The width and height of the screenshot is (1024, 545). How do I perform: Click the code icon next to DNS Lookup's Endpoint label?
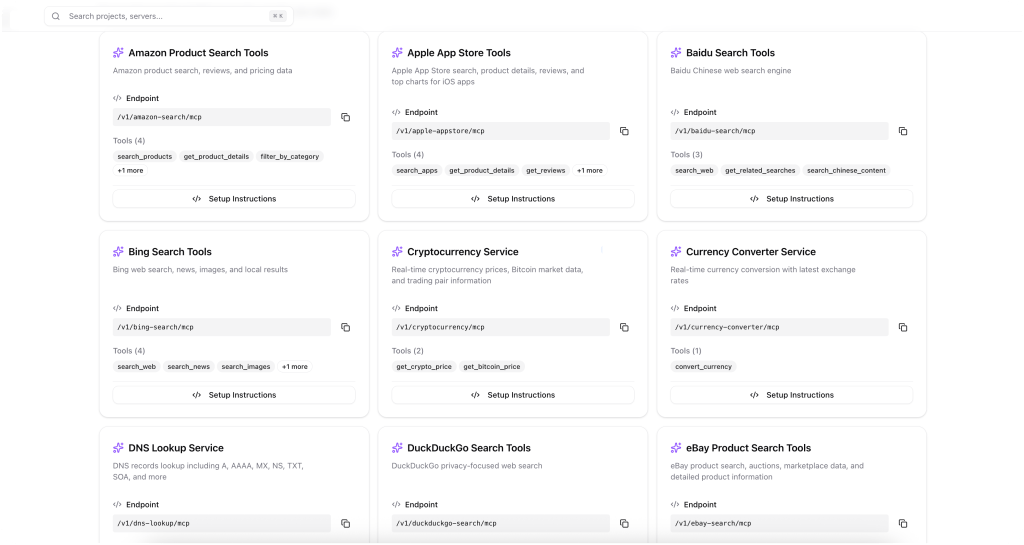(x=117, y=505)
